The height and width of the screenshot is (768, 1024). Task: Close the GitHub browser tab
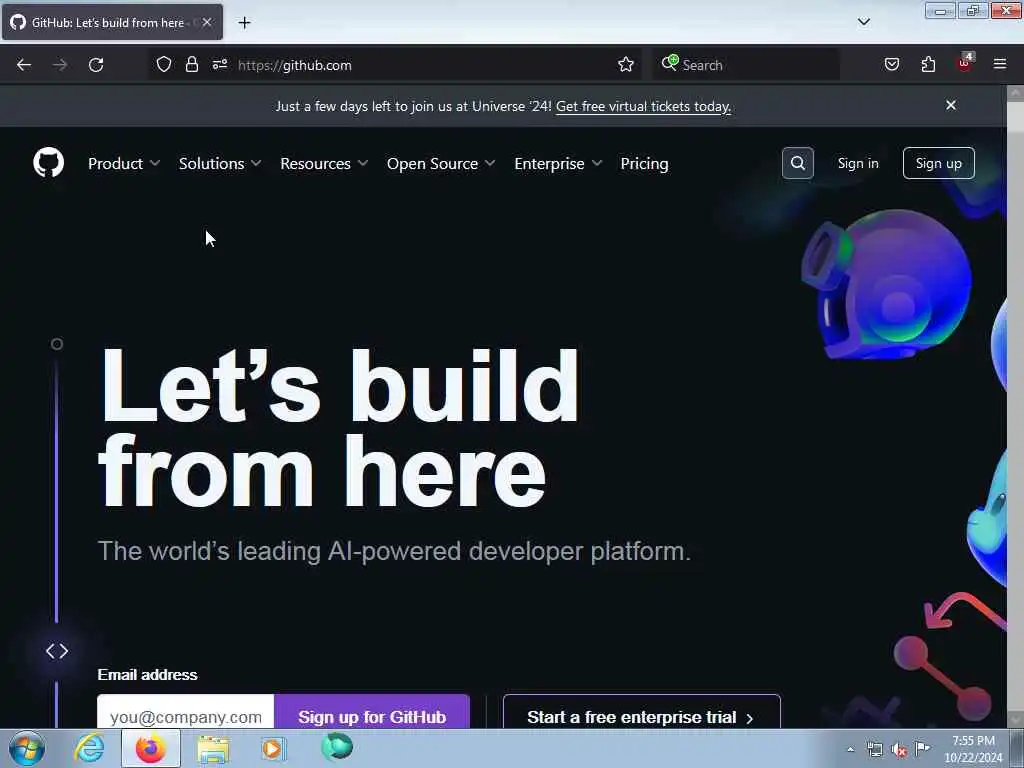(x=207, y=22)
